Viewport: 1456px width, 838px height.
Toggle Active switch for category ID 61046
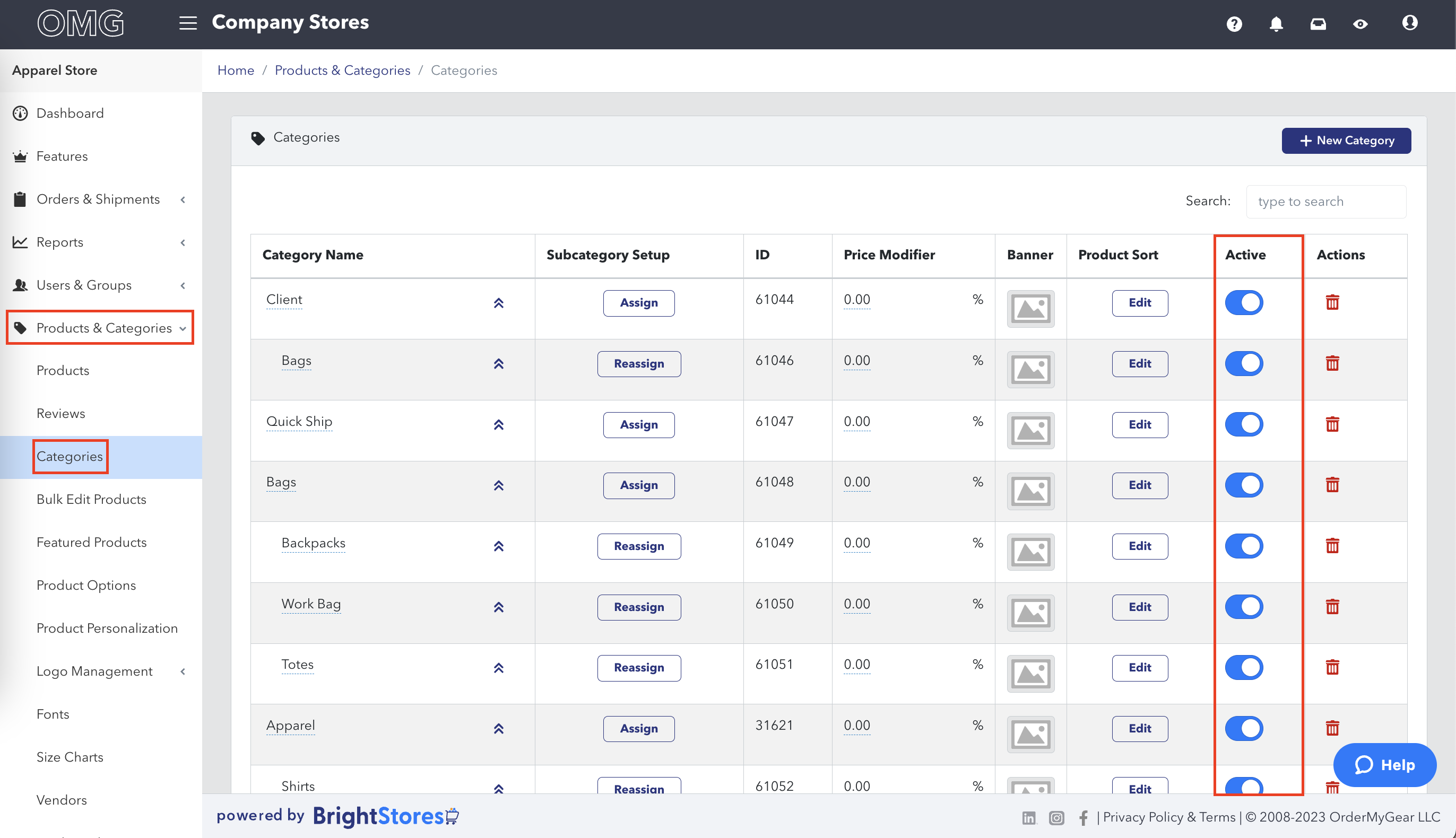1244,363
